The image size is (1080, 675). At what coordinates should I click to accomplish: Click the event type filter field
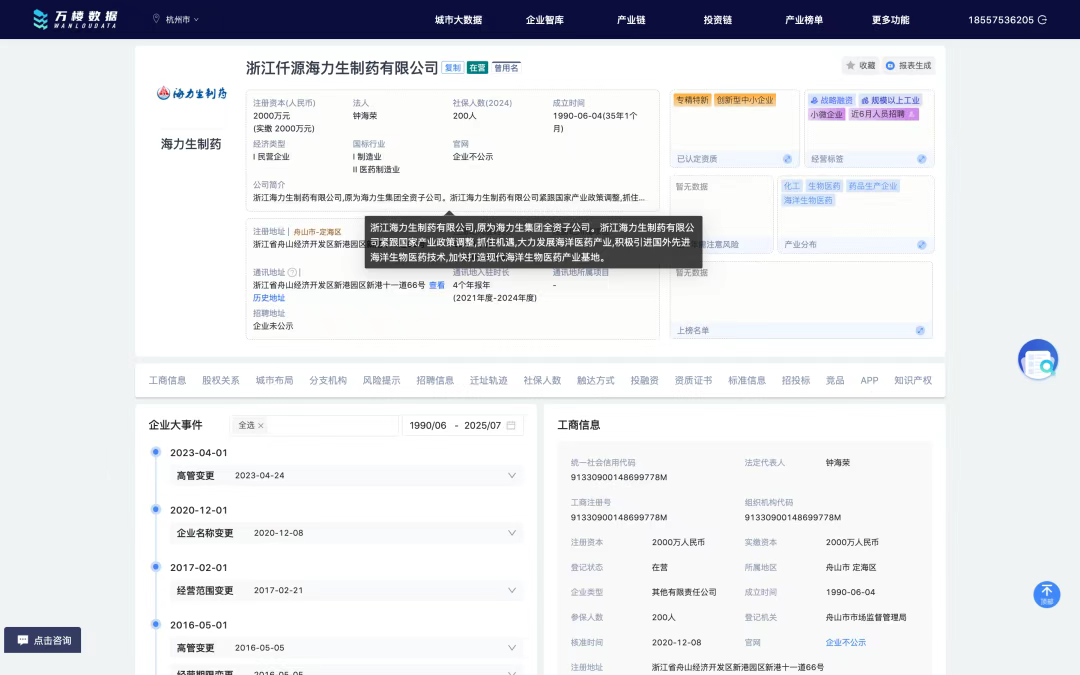click(315, 426)
